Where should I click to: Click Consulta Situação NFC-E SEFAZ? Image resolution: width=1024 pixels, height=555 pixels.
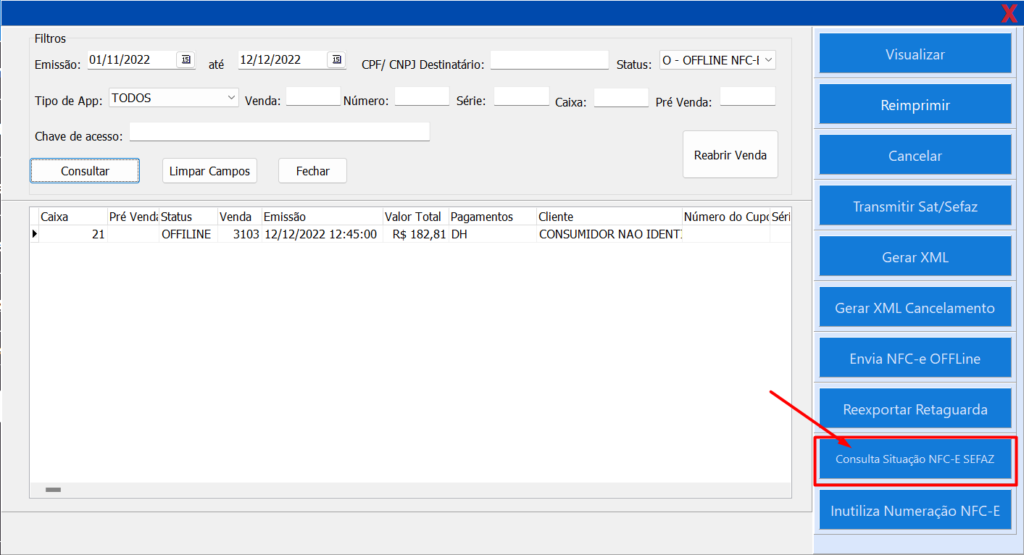[915, 461]
